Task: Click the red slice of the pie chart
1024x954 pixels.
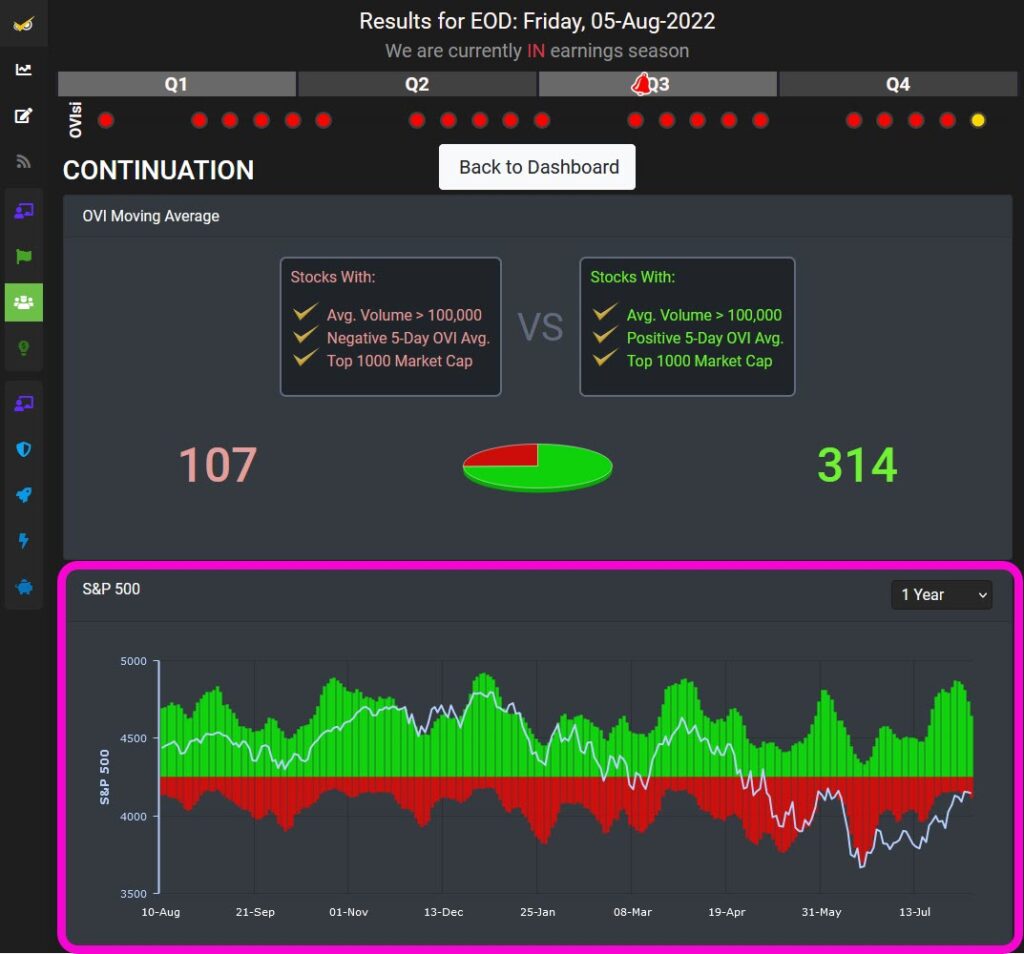Action: click(x=505, y=456)
